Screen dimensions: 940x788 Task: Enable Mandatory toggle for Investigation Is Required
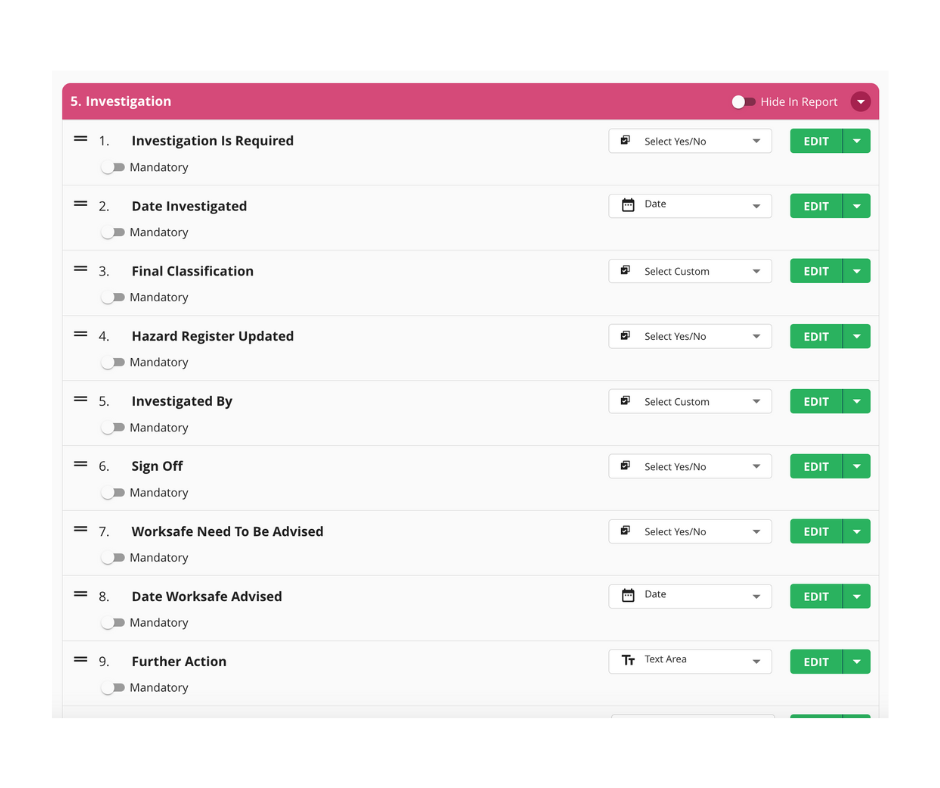click(x=113, y=168)
